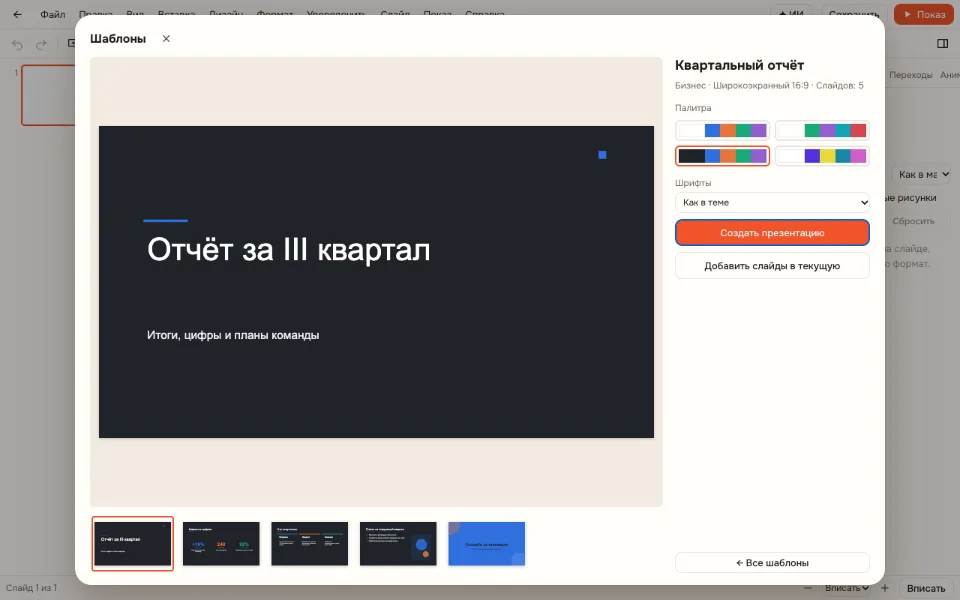Viewport: 960px width, 600px height.
Task: Select the Отчёт за III квартал title thumbnail
Action: point(133,544)
